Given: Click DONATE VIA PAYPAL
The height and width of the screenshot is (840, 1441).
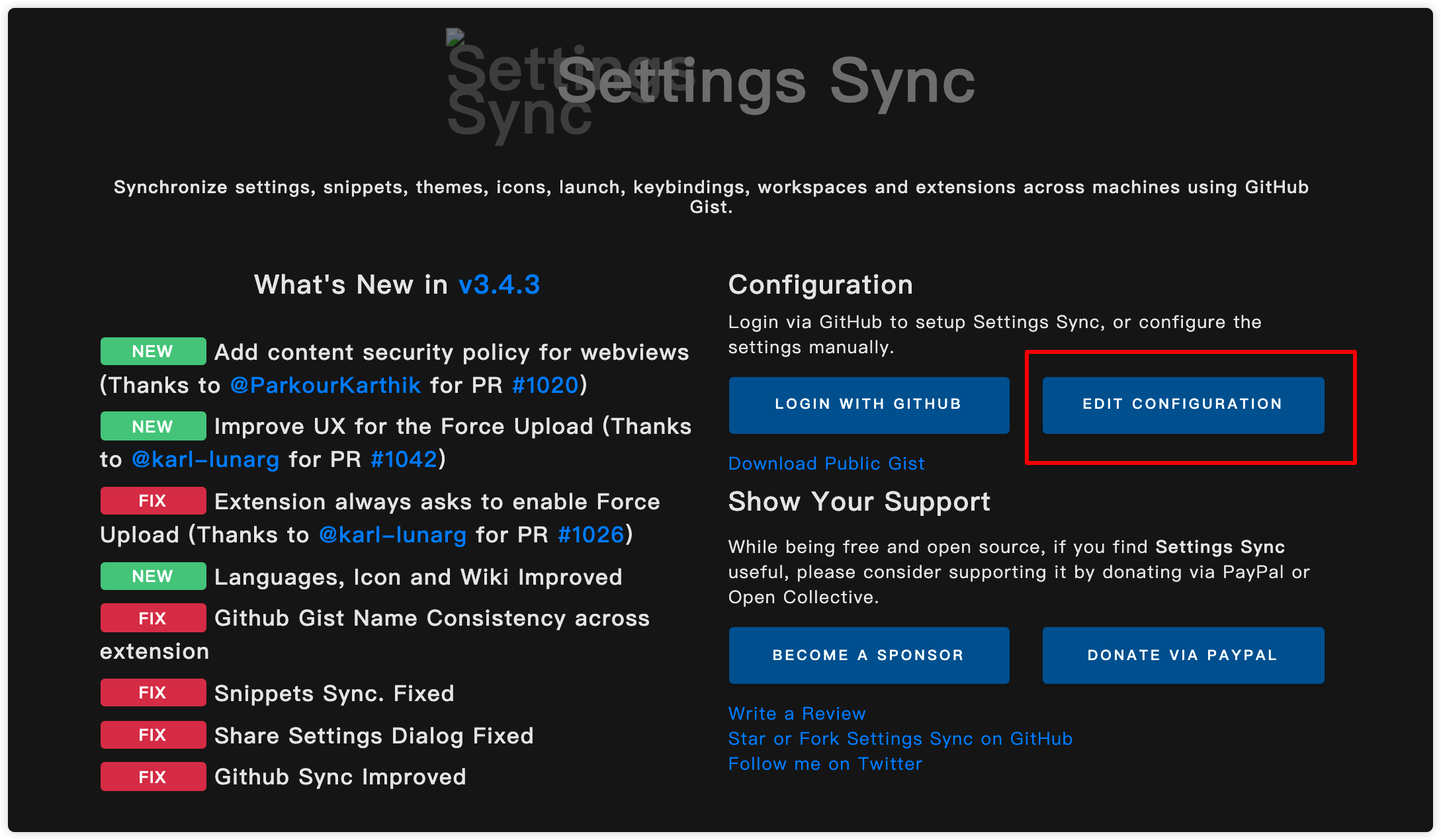Looking at the screenshot, I should pyautogui.click(x=1182, y=655).
